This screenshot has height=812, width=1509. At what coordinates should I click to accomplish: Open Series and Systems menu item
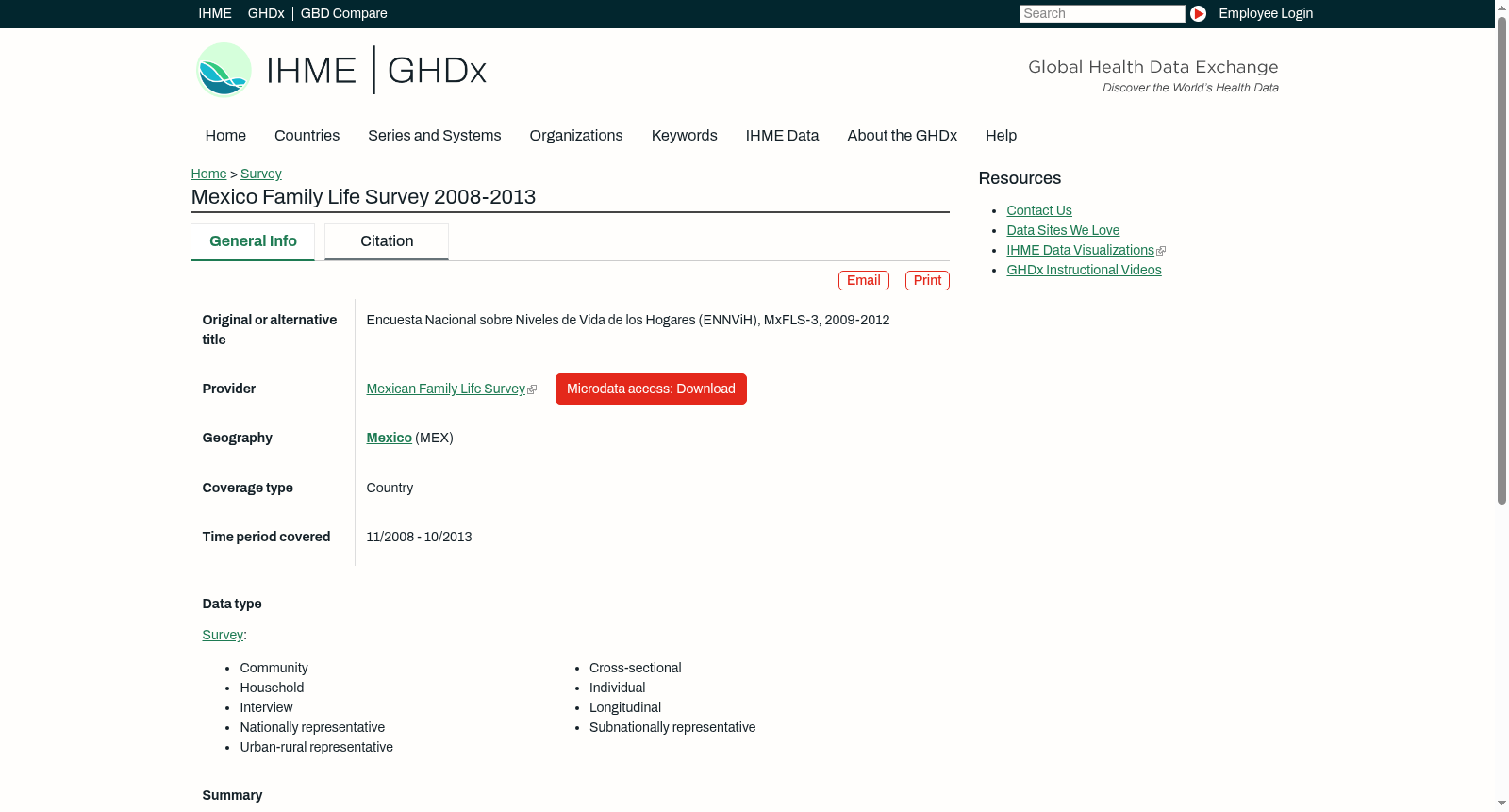[434, 136]
